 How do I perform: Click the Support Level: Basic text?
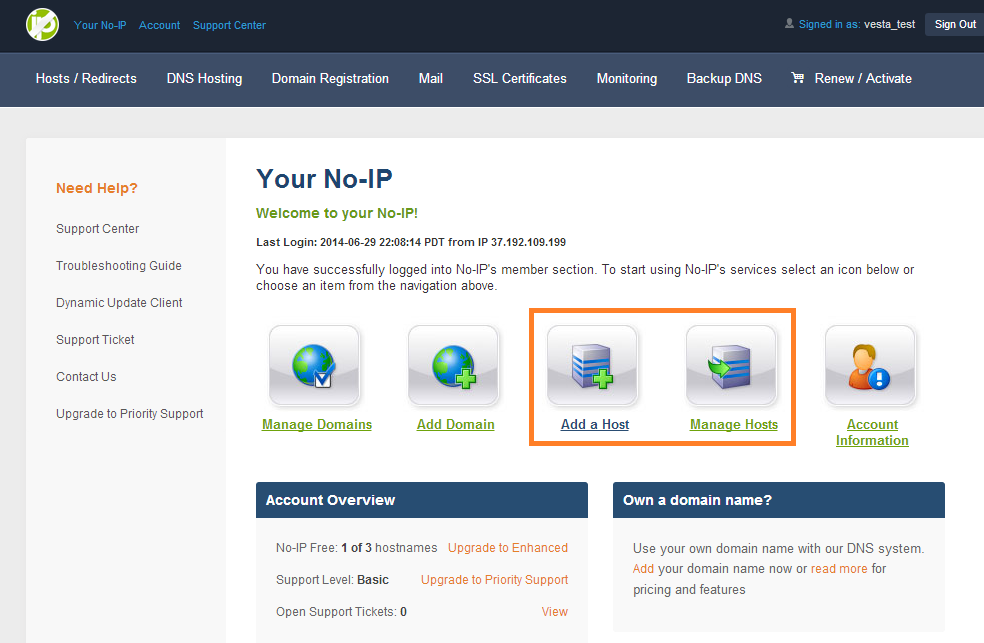(333, 580)
